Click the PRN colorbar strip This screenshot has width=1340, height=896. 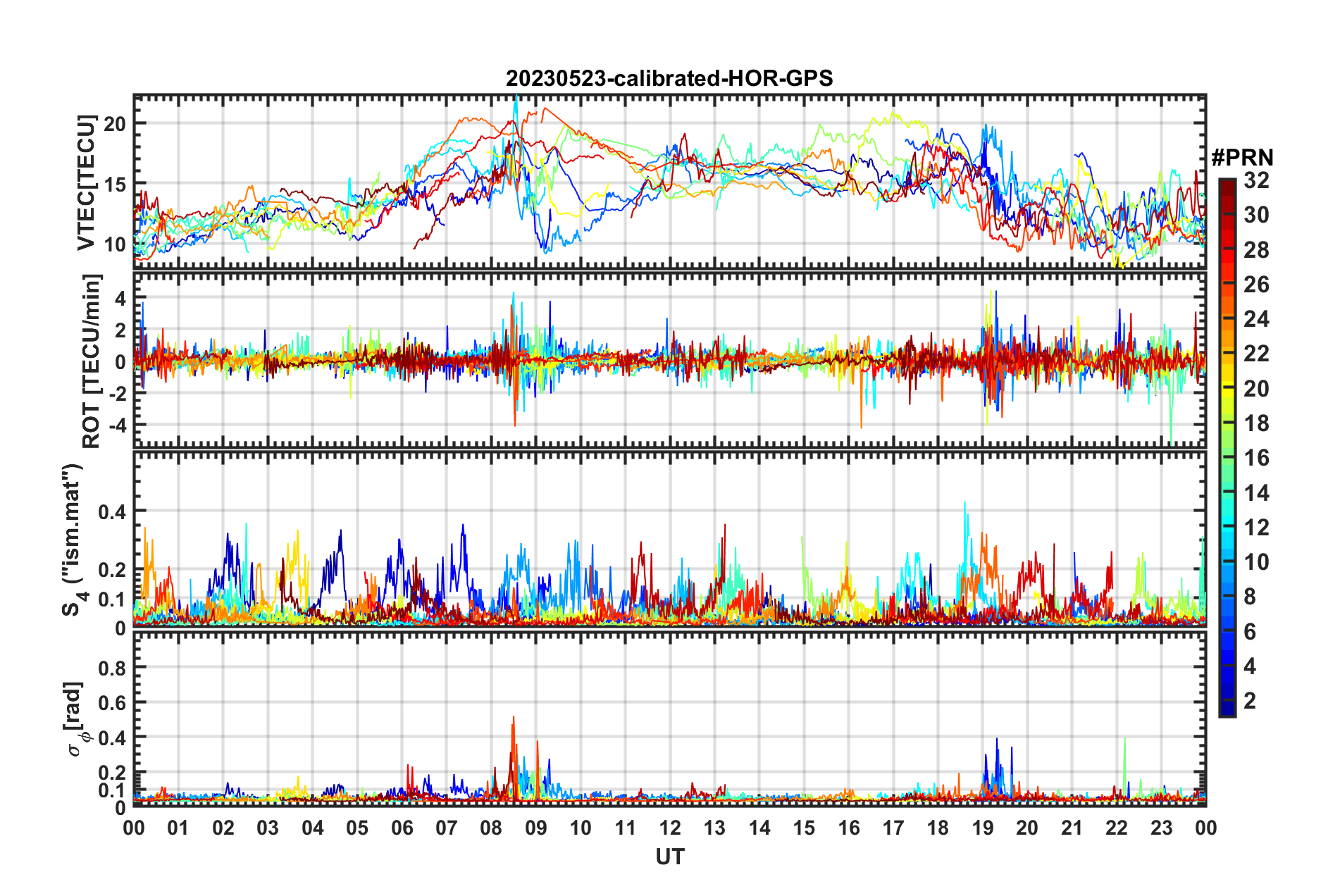(x=1227, y=447)
